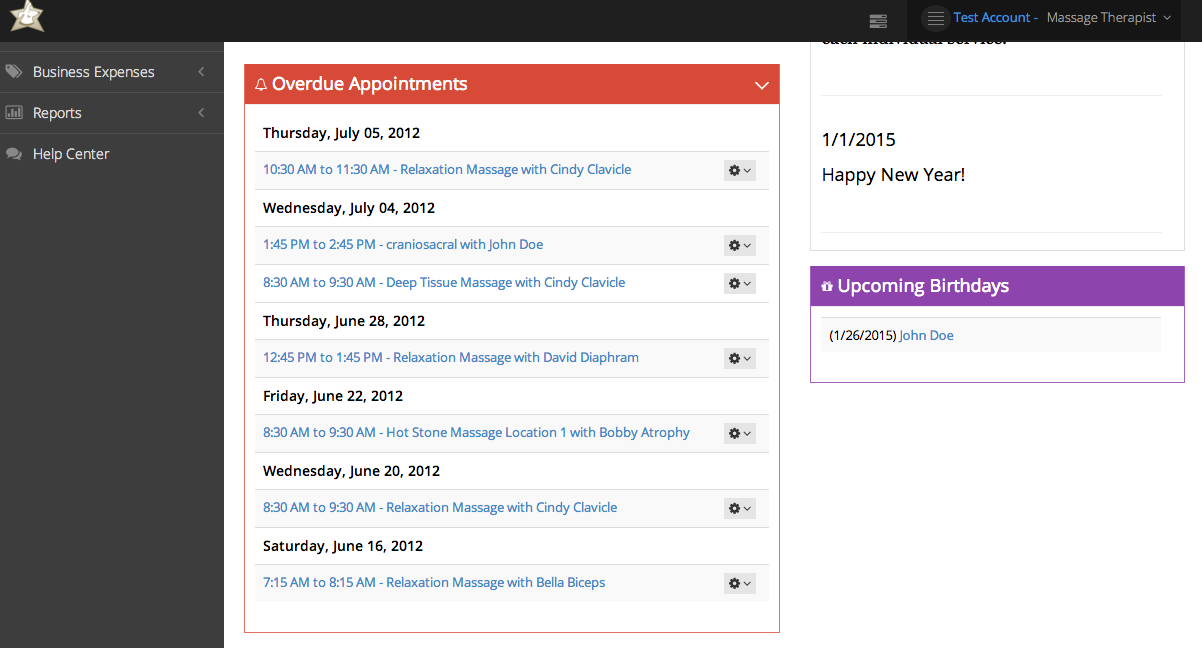Collapse the Overdue Appointments panel chevron
Viewport: 1202px width, 648px height.
tap(762, 85)
